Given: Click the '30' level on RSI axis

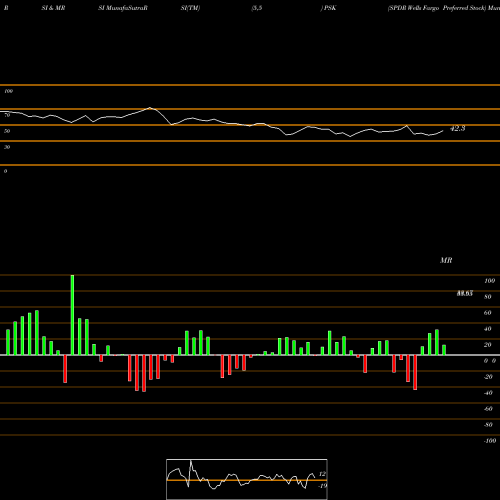Looking at the screenshot, I should (x=7, y=147).
